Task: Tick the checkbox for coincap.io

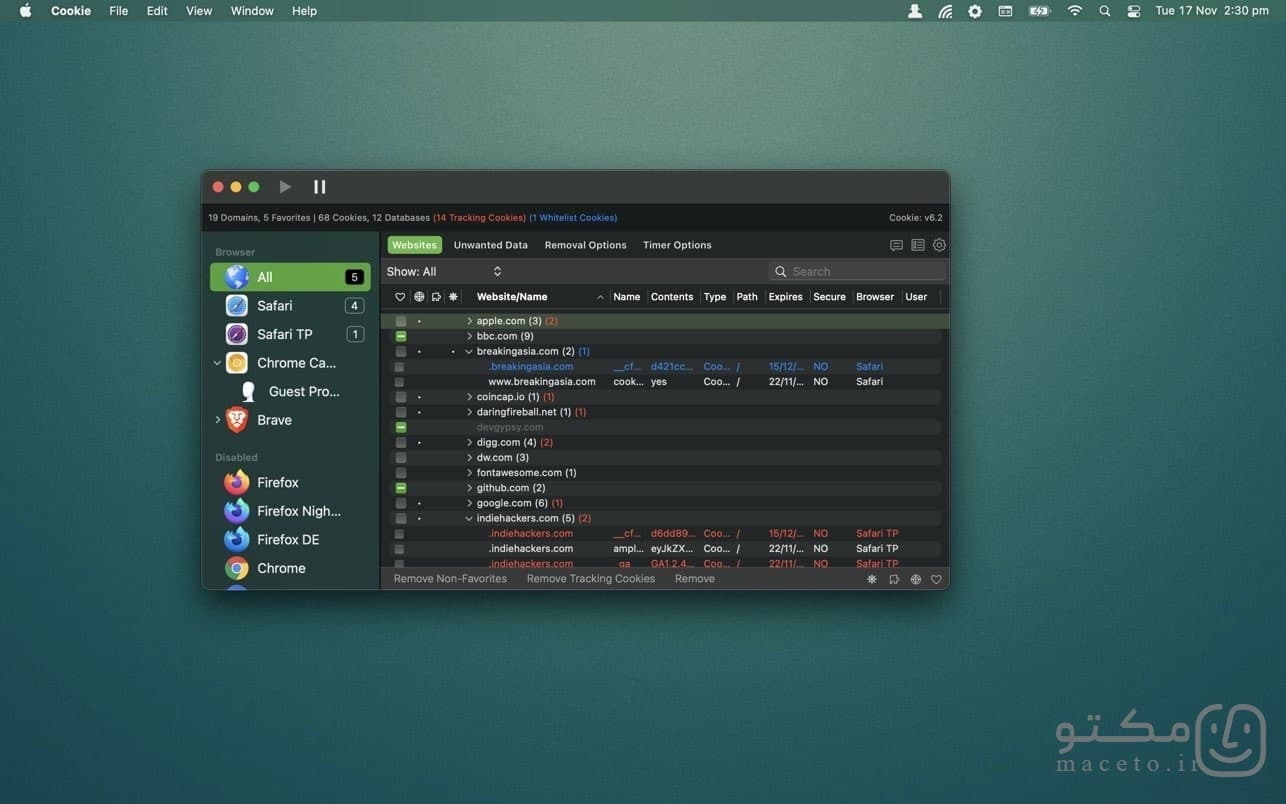Action: [x=401, y=397]
